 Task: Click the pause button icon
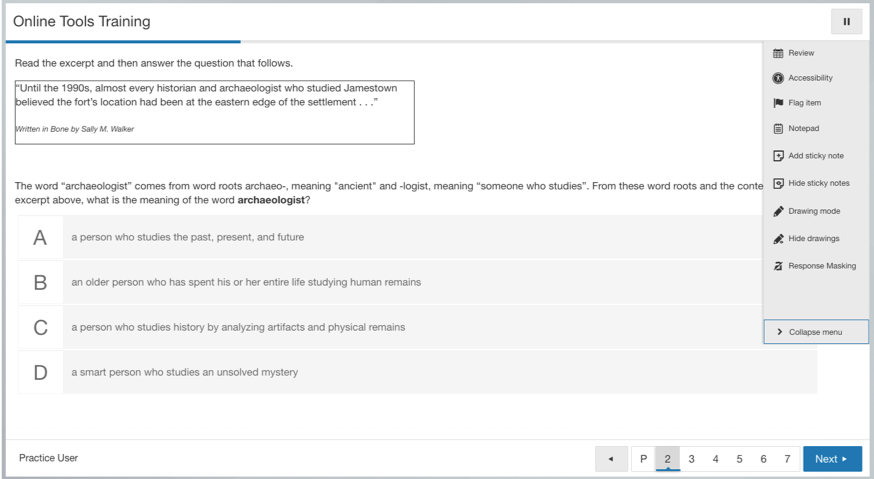tap(846, 22)
